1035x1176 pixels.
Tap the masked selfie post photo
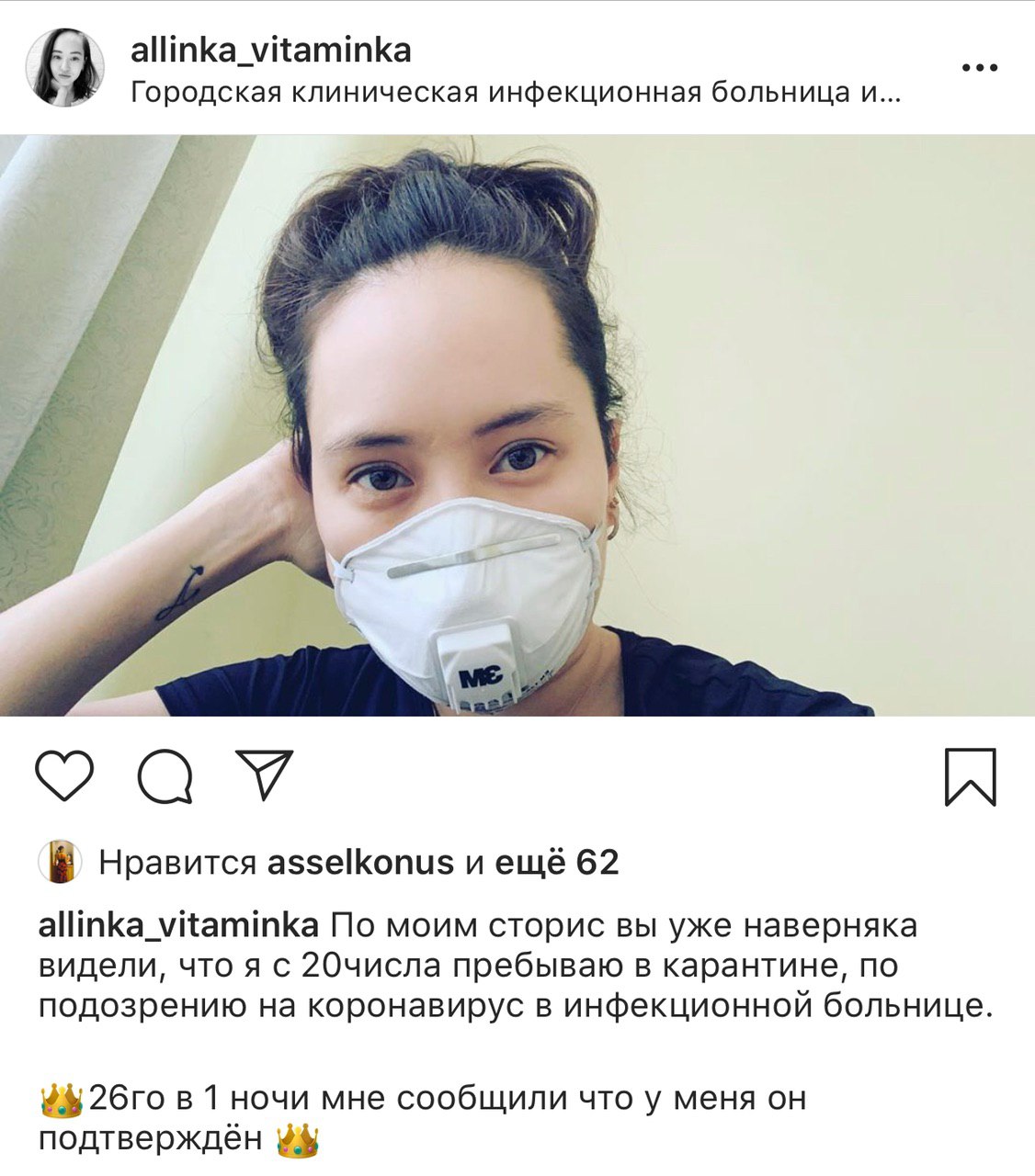517,425
